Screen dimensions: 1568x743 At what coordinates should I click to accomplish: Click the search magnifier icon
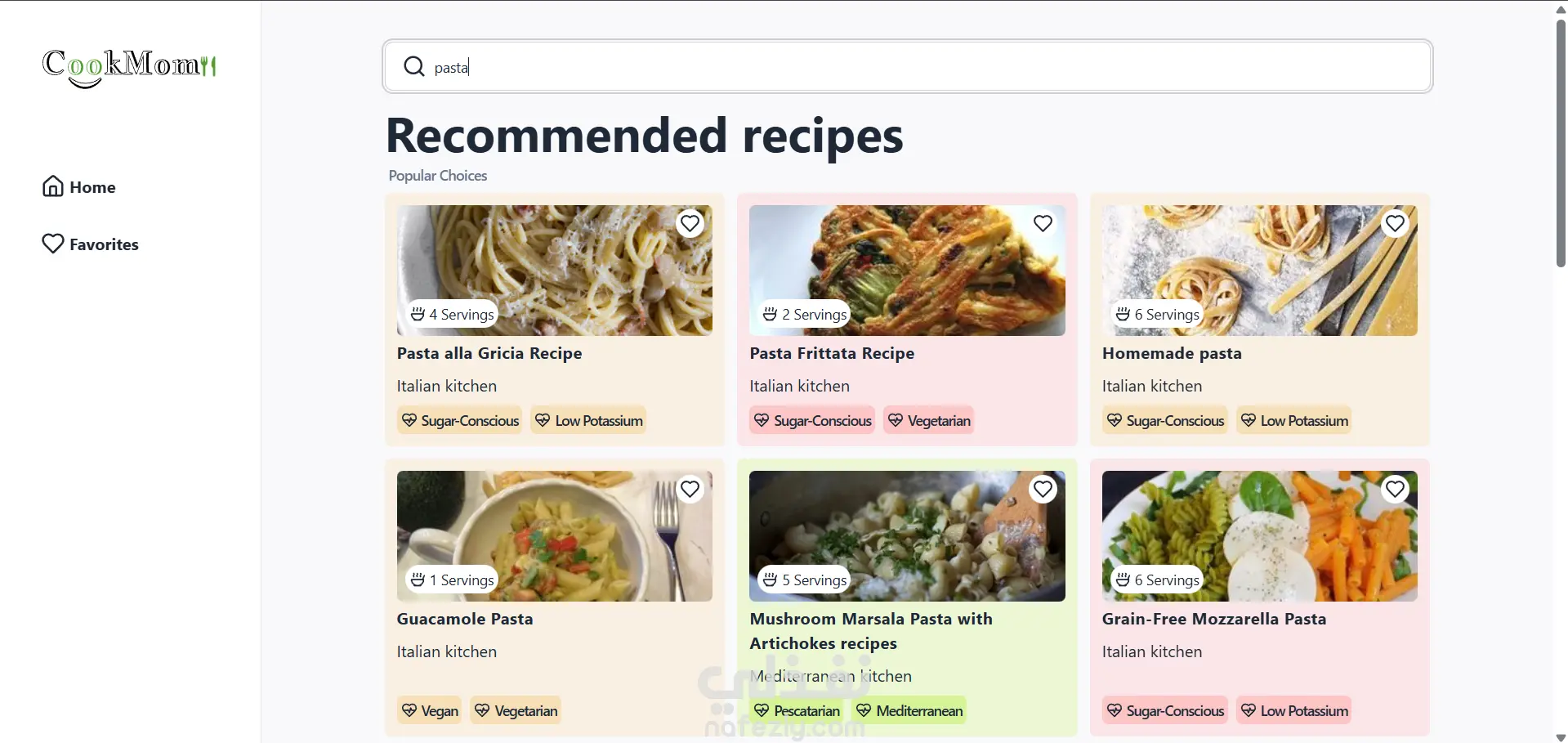[x=414, y=66]
